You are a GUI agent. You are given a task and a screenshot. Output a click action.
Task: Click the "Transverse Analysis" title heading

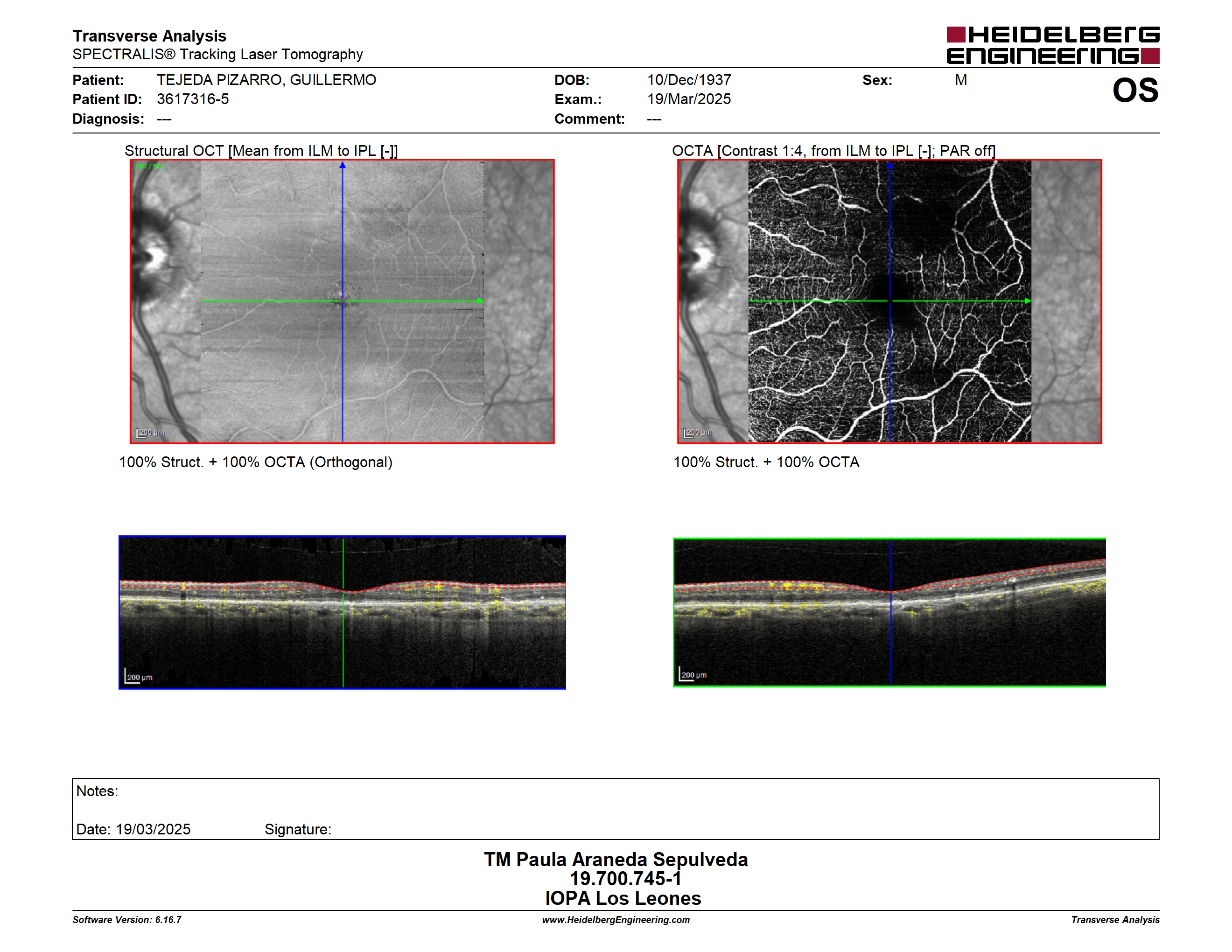point(149,35)
